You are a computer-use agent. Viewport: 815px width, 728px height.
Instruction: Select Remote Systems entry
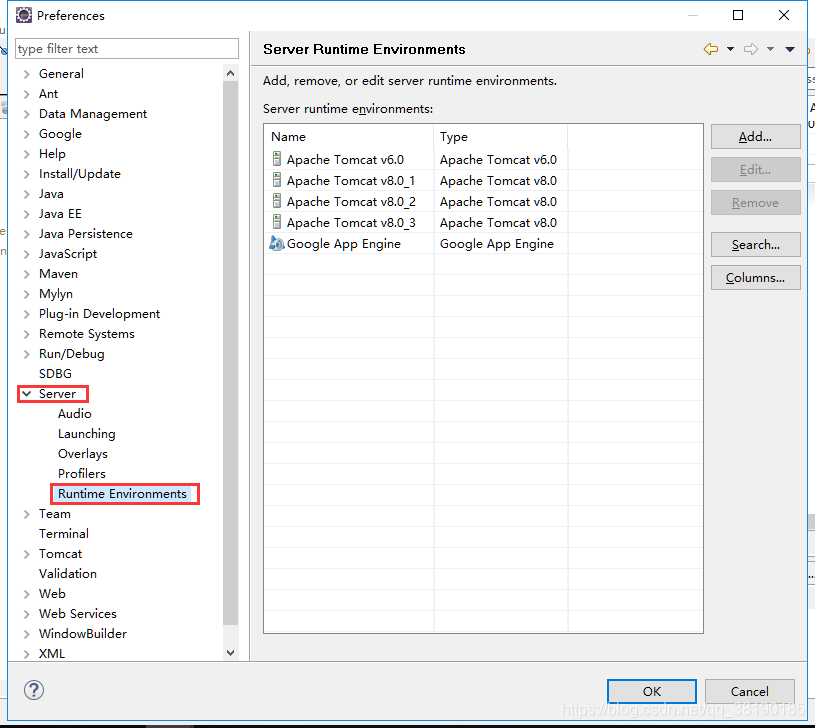87,334
